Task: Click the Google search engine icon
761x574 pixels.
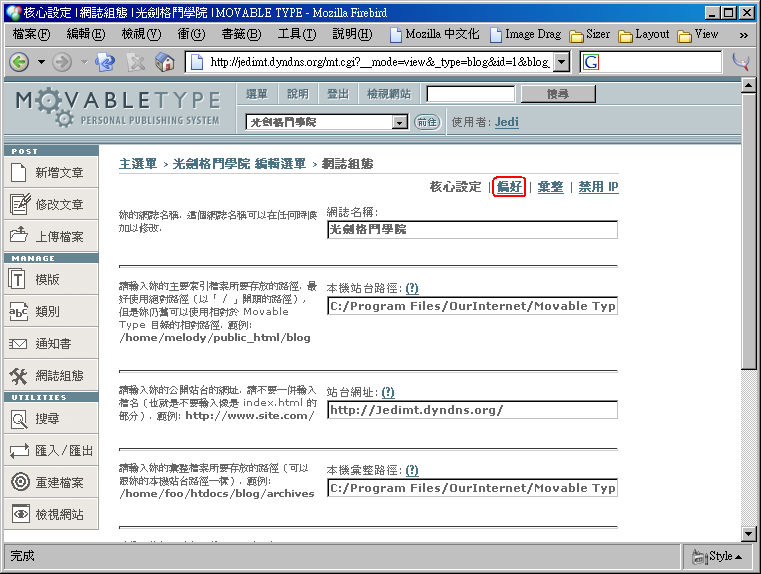Action: [591, 62]
